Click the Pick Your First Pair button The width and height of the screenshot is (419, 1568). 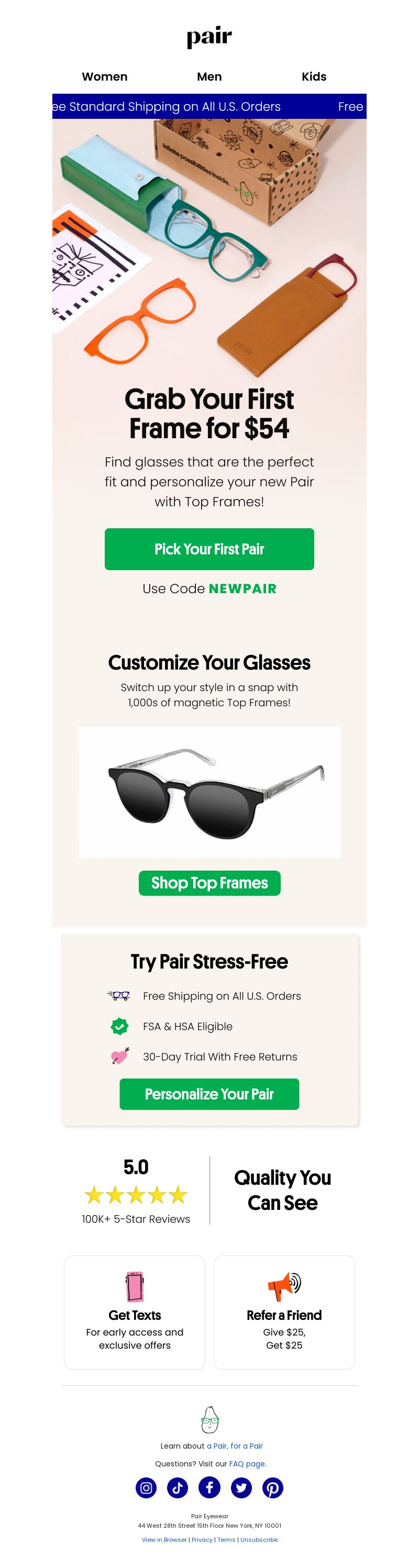pyautogui.click(x=210, y=549)
